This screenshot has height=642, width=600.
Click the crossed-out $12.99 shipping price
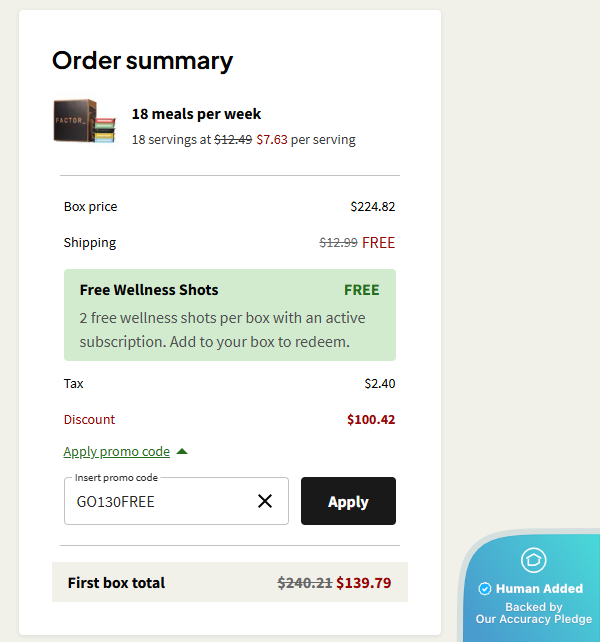(338, 242)
